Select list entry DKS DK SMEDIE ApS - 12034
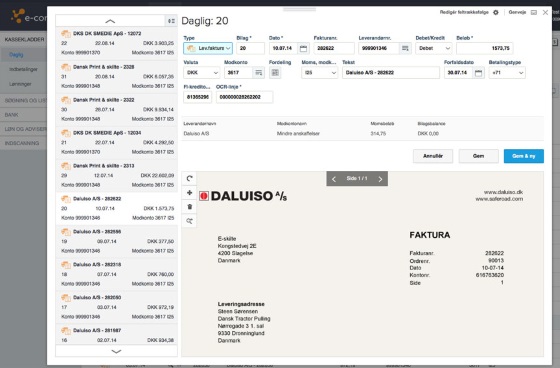 click(x=116, y=142)
